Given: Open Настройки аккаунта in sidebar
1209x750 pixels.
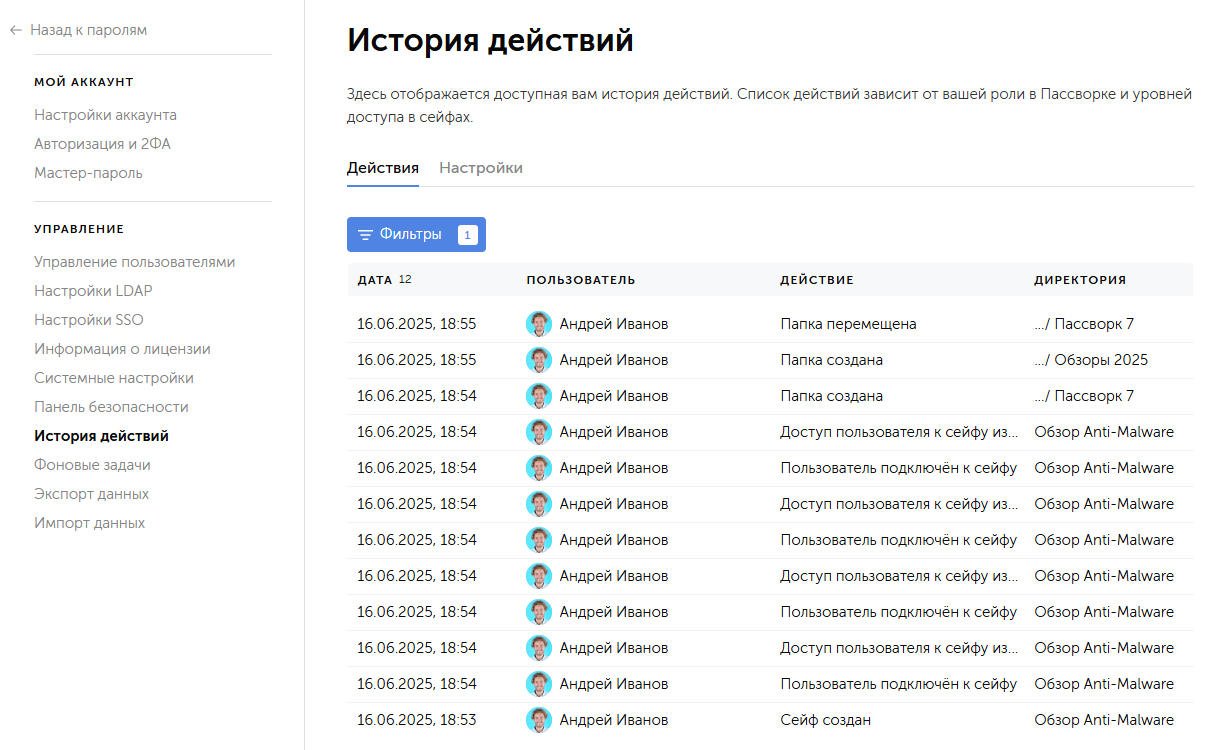Looking at the screenshot, I should (105, 115).
